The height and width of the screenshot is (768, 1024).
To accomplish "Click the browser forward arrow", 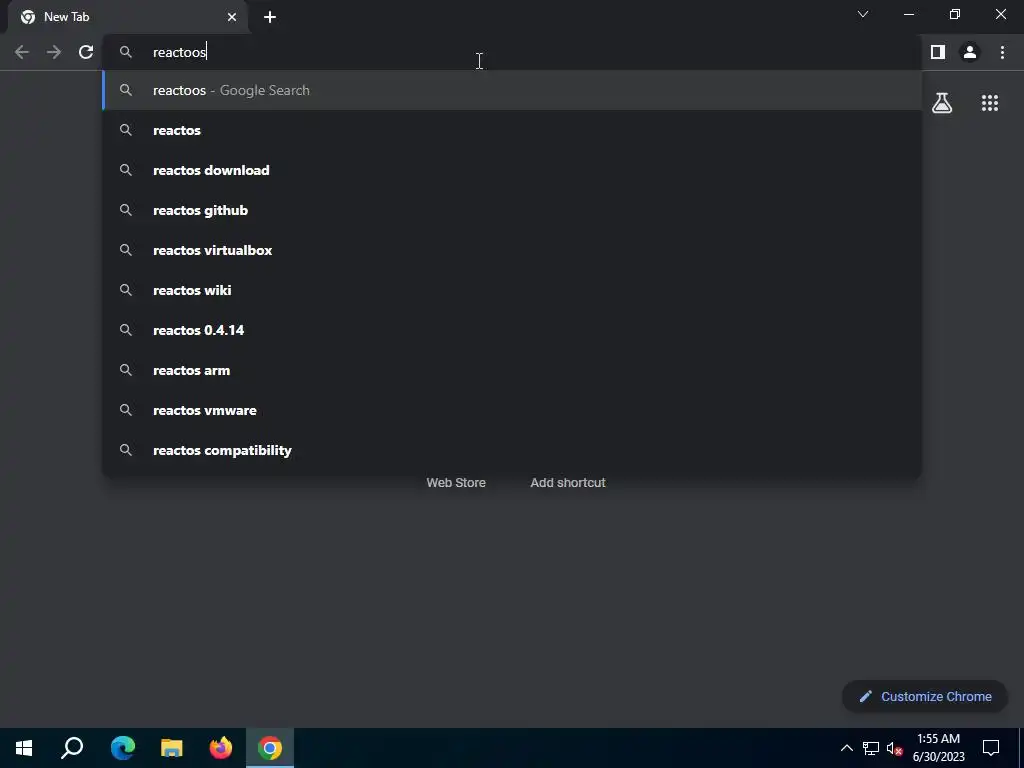I will 54,52.
